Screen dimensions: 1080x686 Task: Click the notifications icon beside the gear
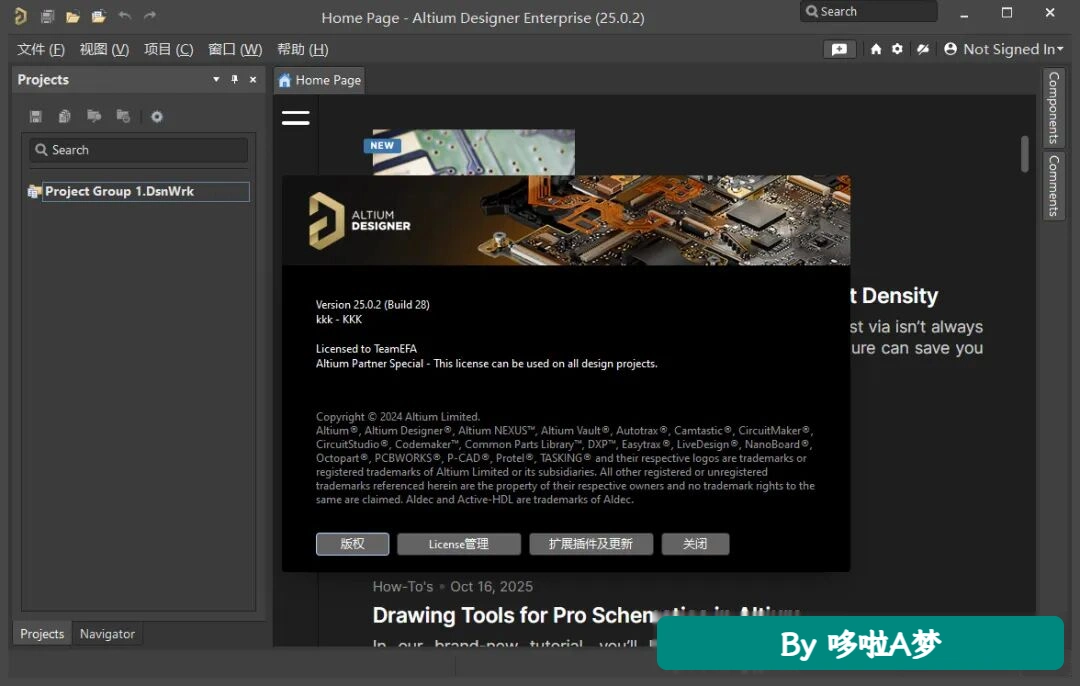(923, 49)
